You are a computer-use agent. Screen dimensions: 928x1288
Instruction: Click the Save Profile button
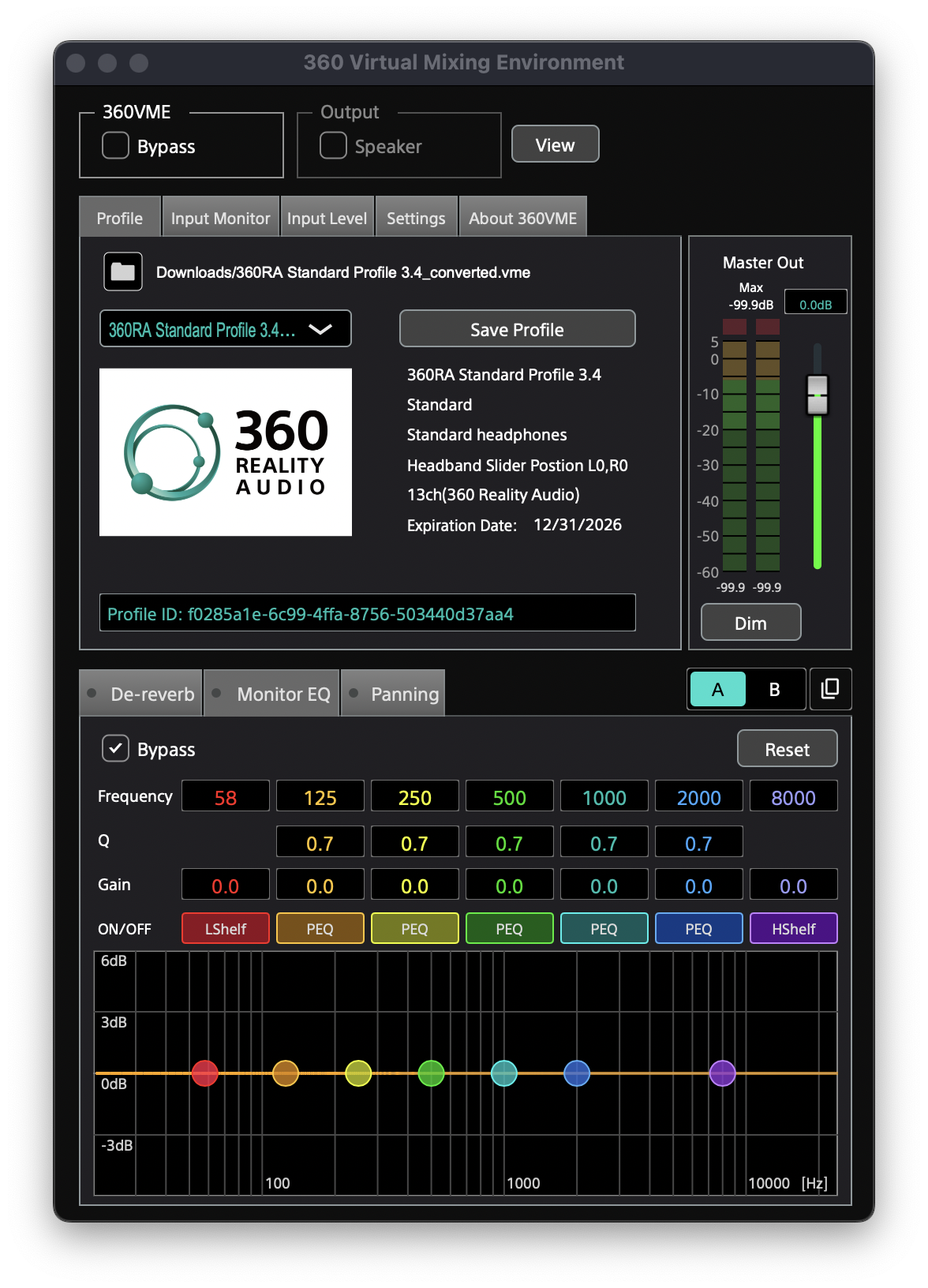517,329
